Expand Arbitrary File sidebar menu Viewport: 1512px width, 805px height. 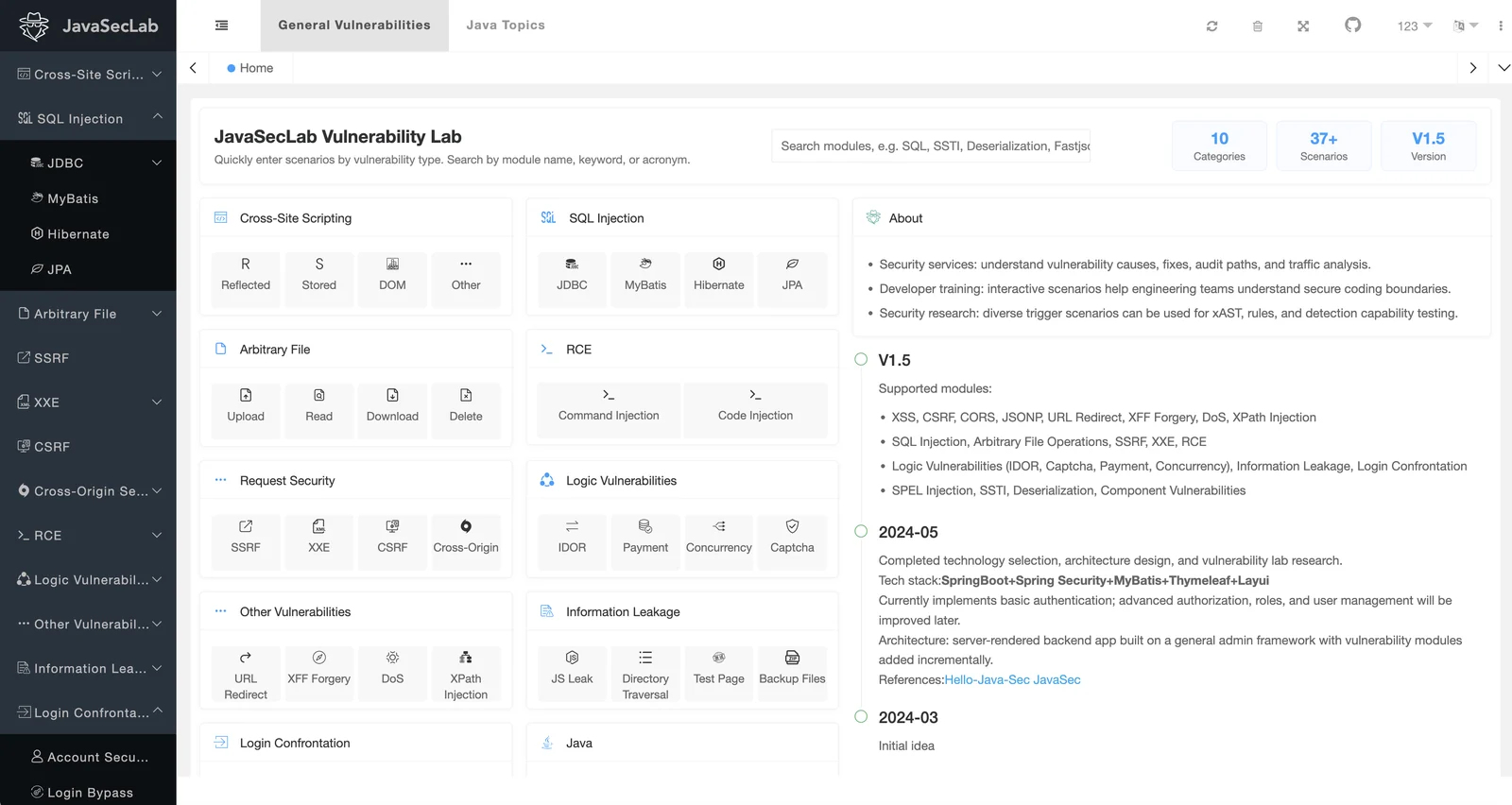[x=88, y=314]
